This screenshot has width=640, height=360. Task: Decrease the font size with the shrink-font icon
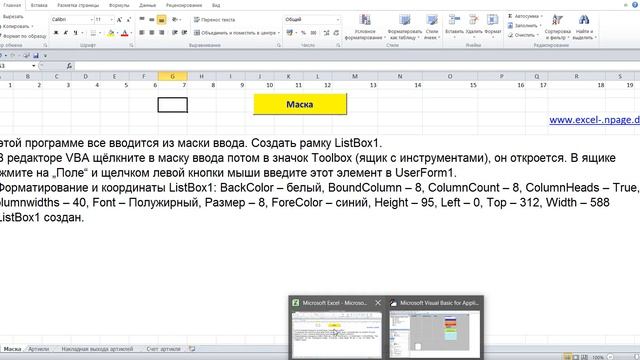coord(129,20)
